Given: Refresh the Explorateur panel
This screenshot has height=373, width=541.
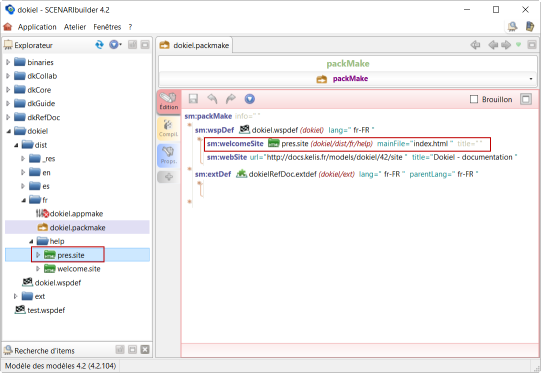Looking at the screenshot, I should click(x=99, y=45).
